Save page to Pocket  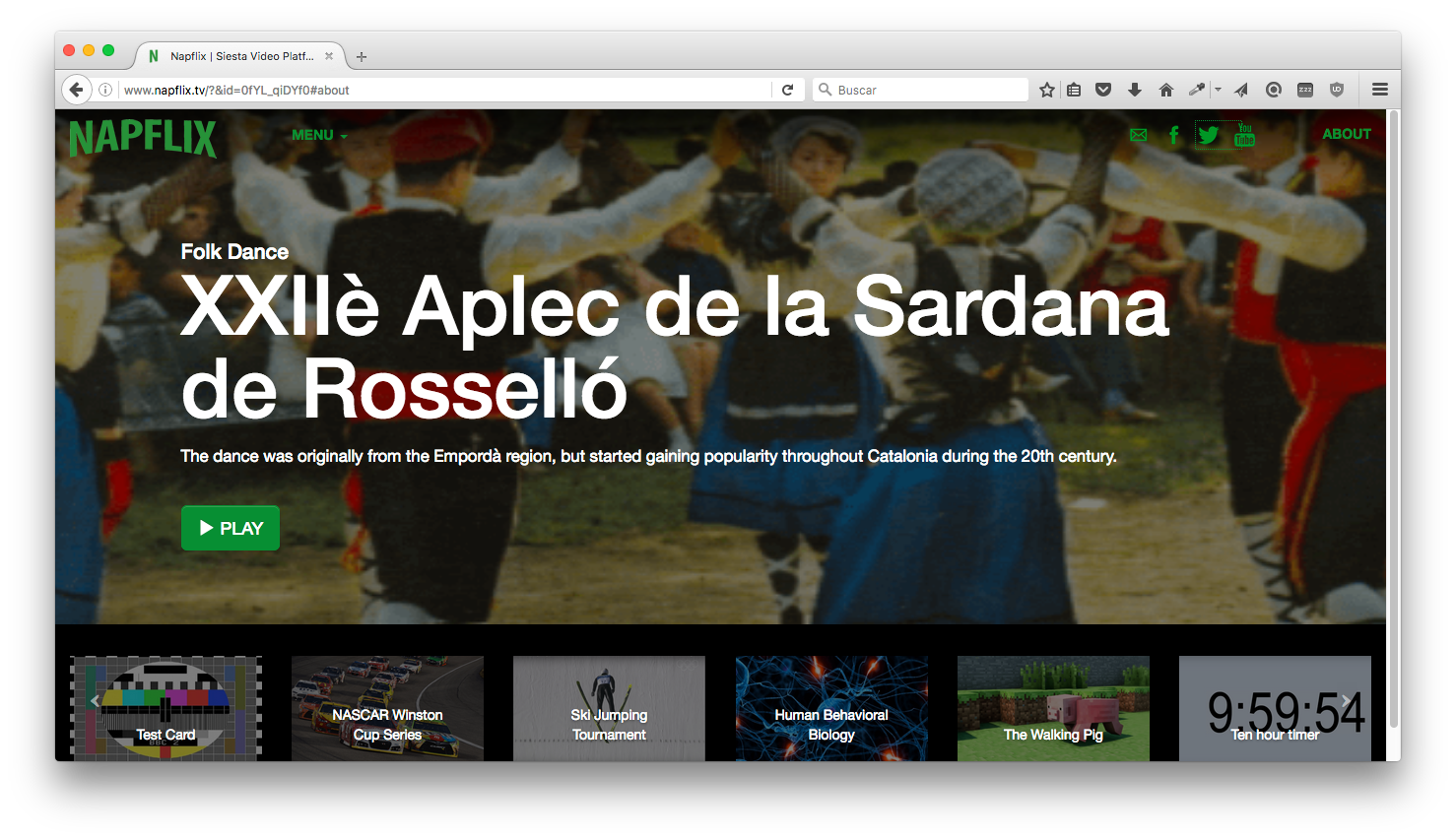1103,90
